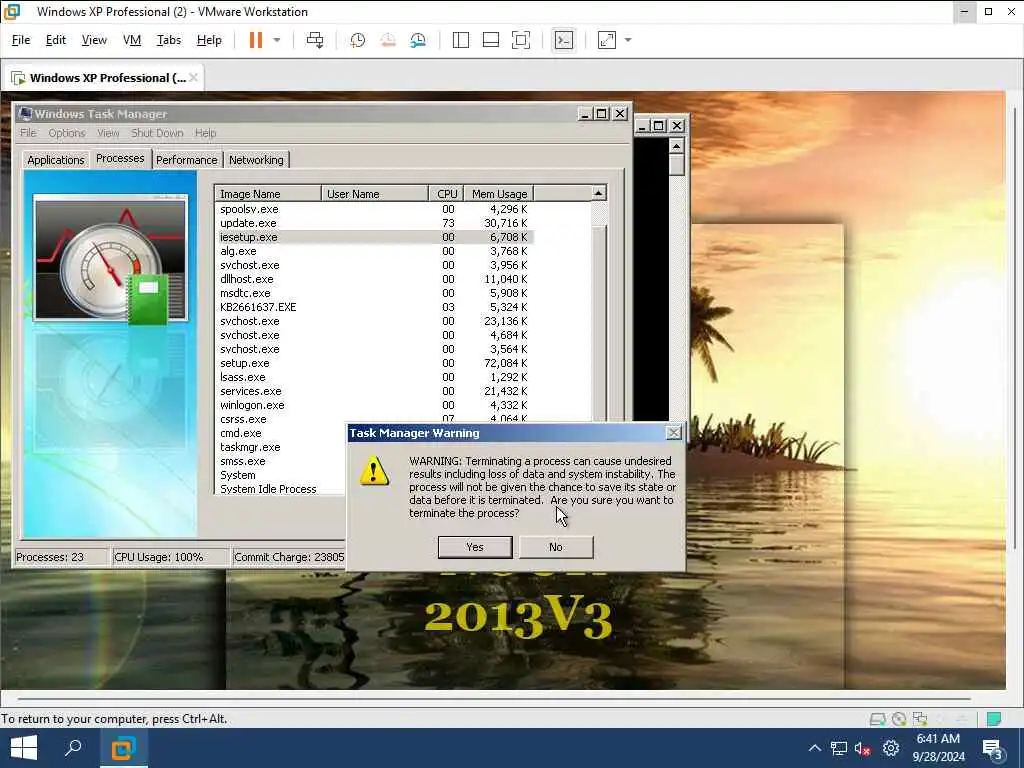This screenshot has height=768, width=1024.
Task: Click the Send Ctrl+Alt+Del toolbar icon
Action: point(315,40)
